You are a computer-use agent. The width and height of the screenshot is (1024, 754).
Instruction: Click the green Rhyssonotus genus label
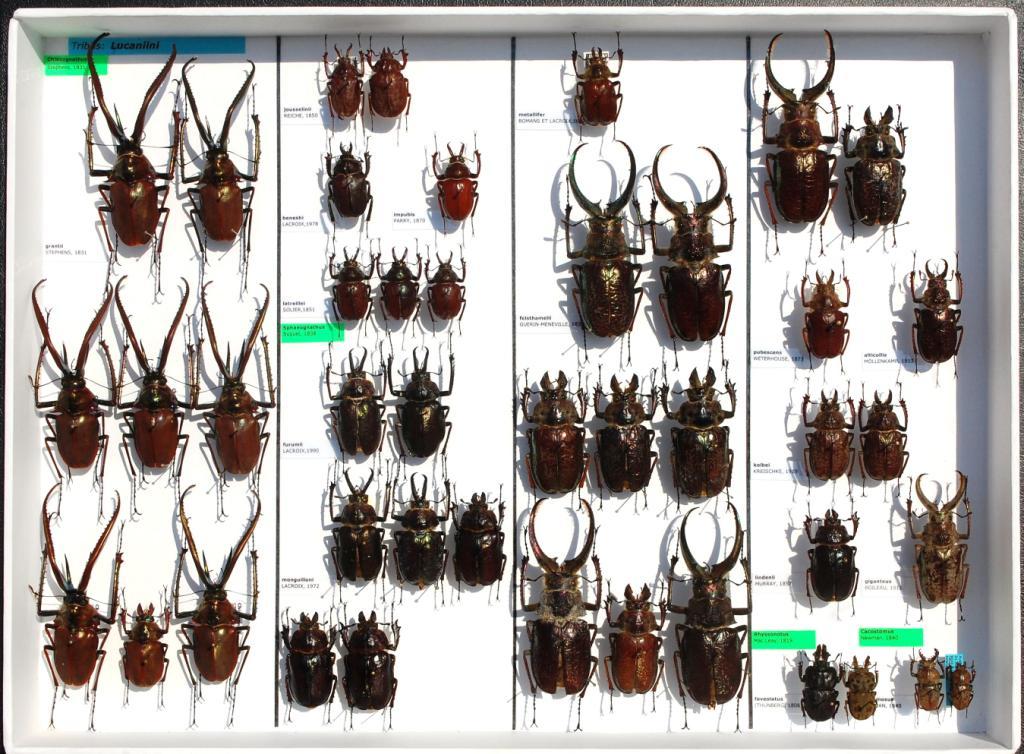point(784,639)
